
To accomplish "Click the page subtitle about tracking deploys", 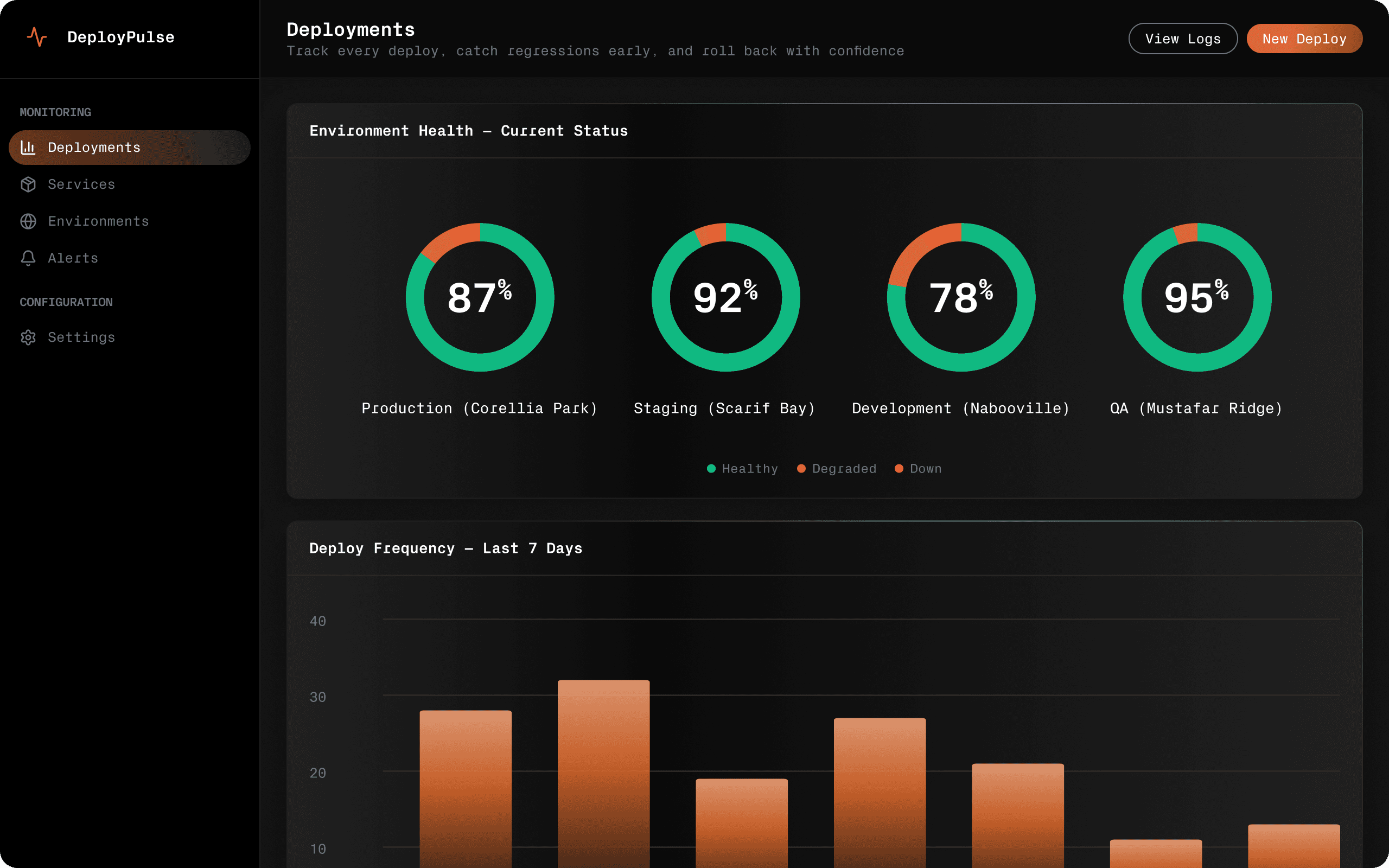I will click(595, 51).
